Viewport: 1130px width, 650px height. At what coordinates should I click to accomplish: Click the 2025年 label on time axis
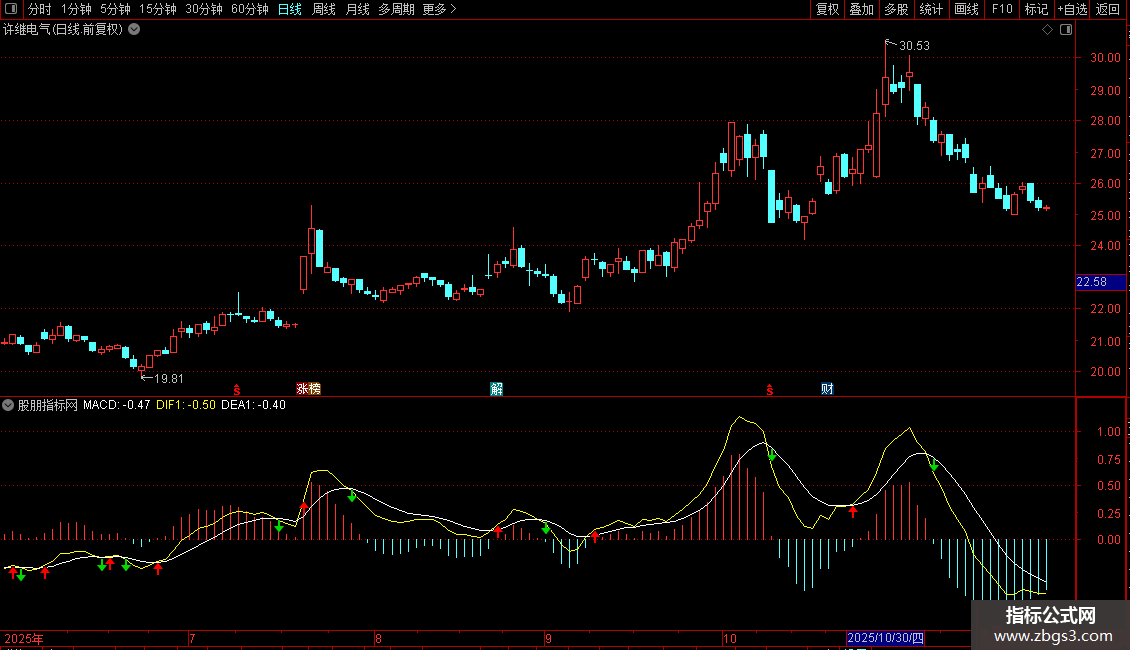24,638
